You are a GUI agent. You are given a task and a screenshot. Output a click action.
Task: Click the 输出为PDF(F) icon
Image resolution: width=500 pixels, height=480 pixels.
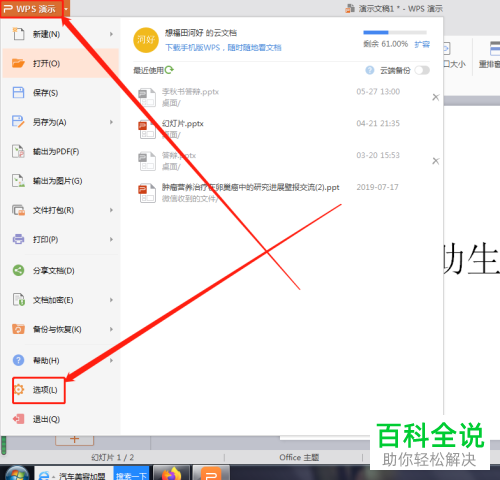[18, 151]
